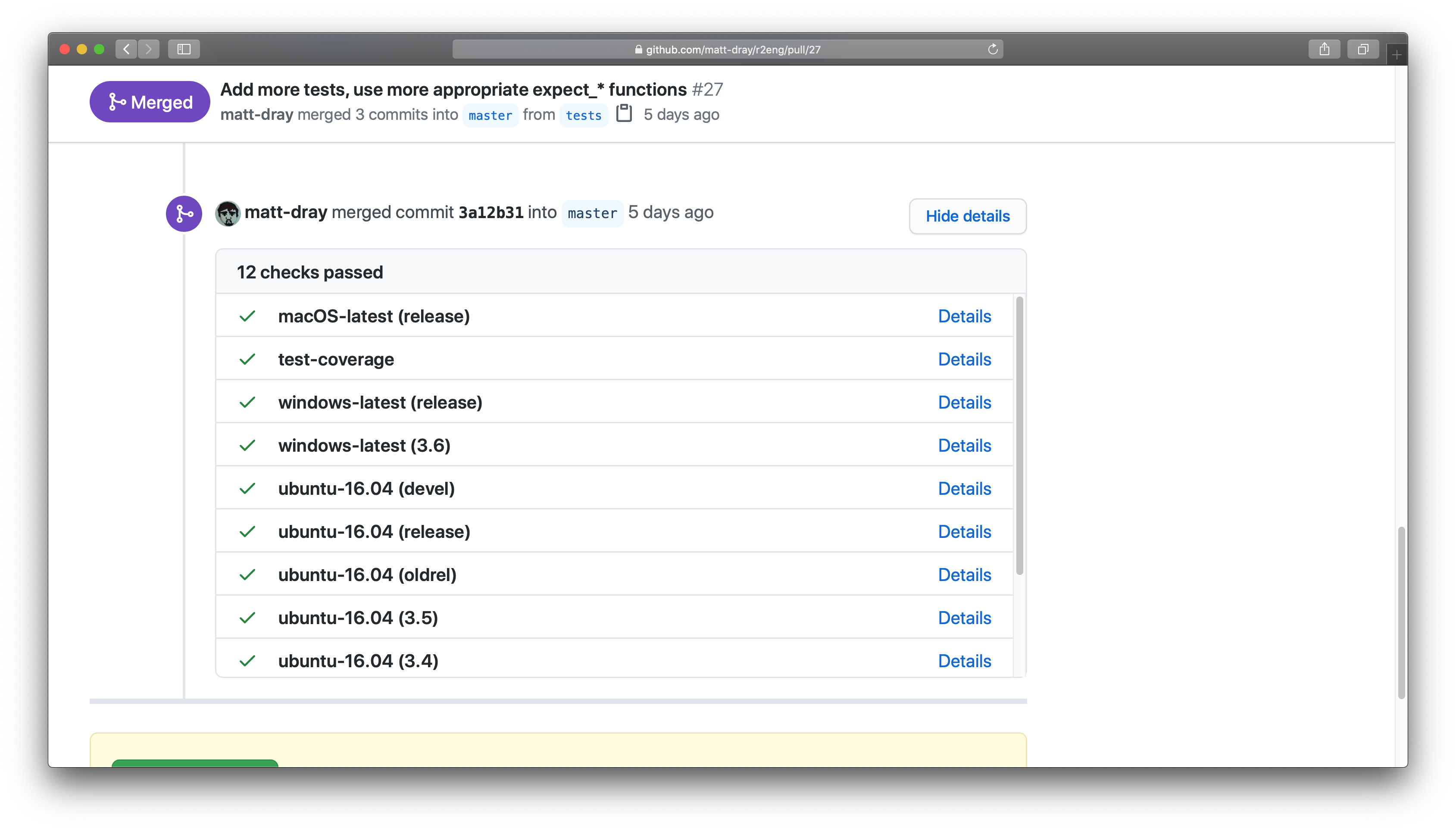This screenshot has height=831, width=1456.
Task: Open the new tab button in Safari
Action: (1396, 53)
